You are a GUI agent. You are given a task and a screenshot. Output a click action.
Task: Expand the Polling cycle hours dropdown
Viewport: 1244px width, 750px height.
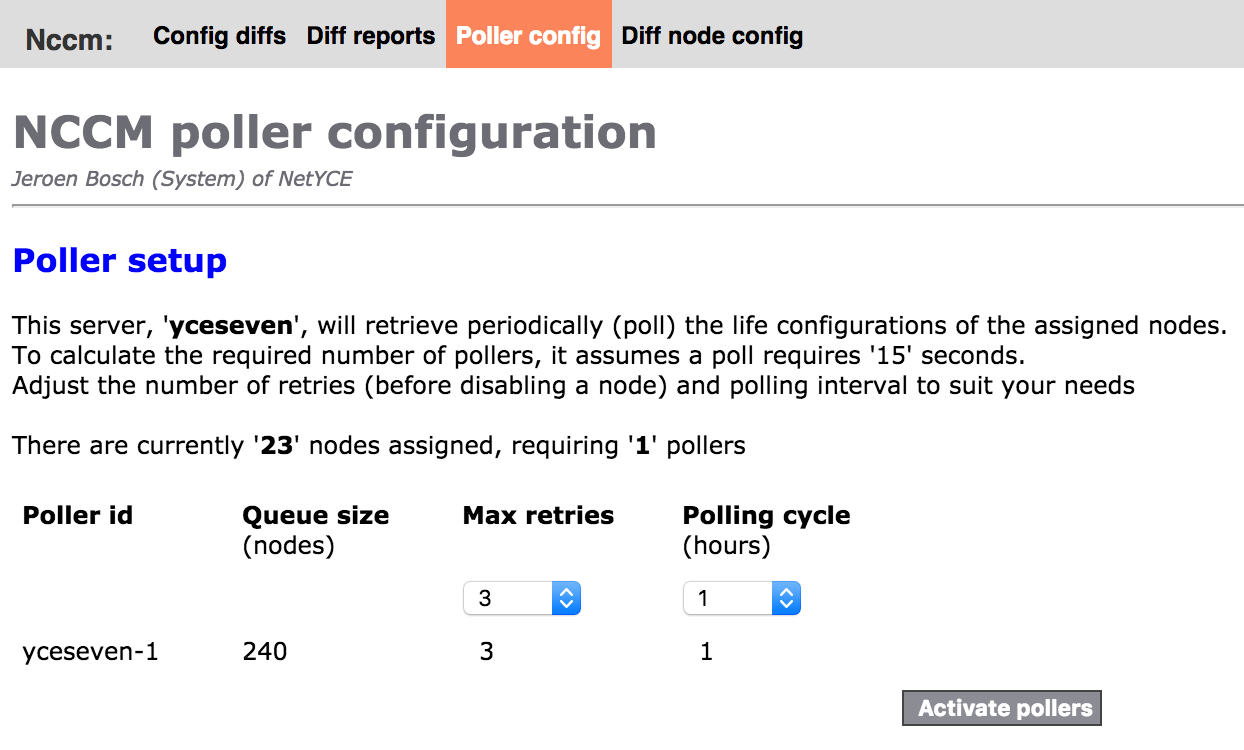741,598
